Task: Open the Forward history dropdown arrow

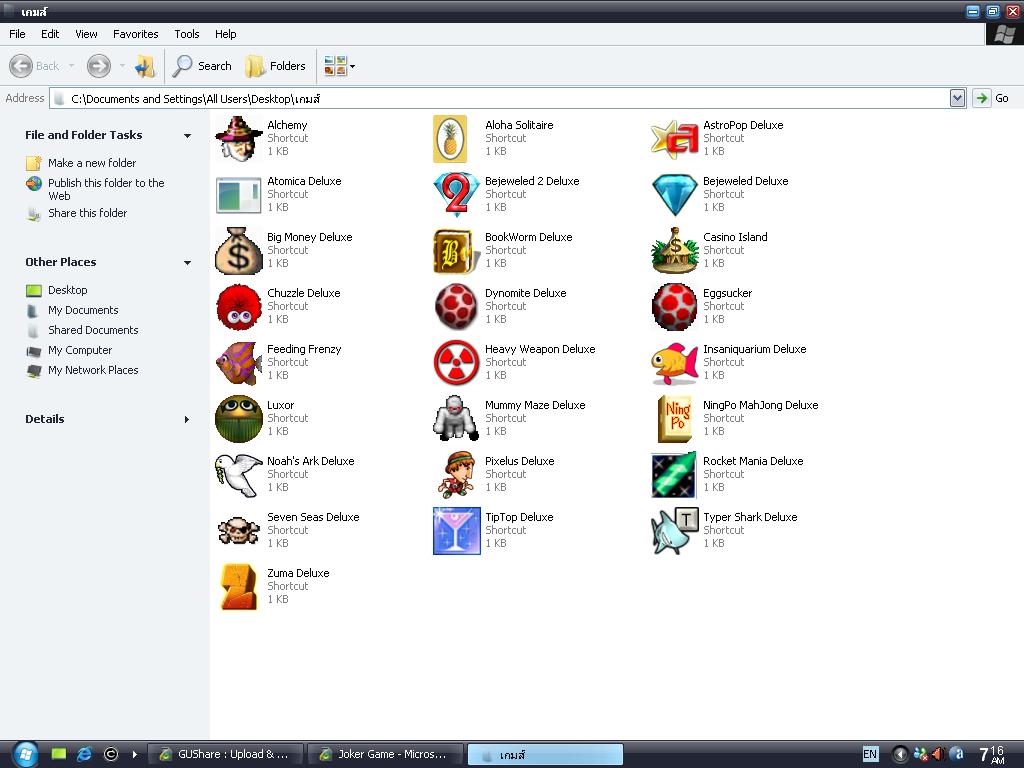Action: pyautogui.click(x=122, y=66)
